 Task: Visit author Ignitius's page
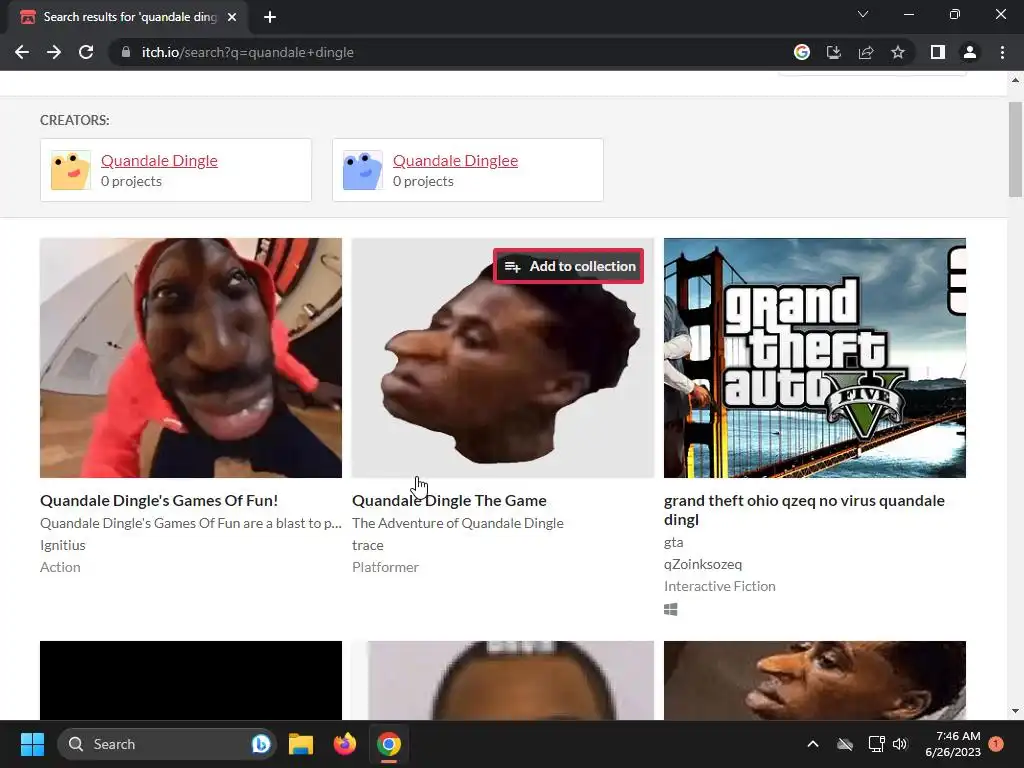pyautogui.click(x=63, y=545)
